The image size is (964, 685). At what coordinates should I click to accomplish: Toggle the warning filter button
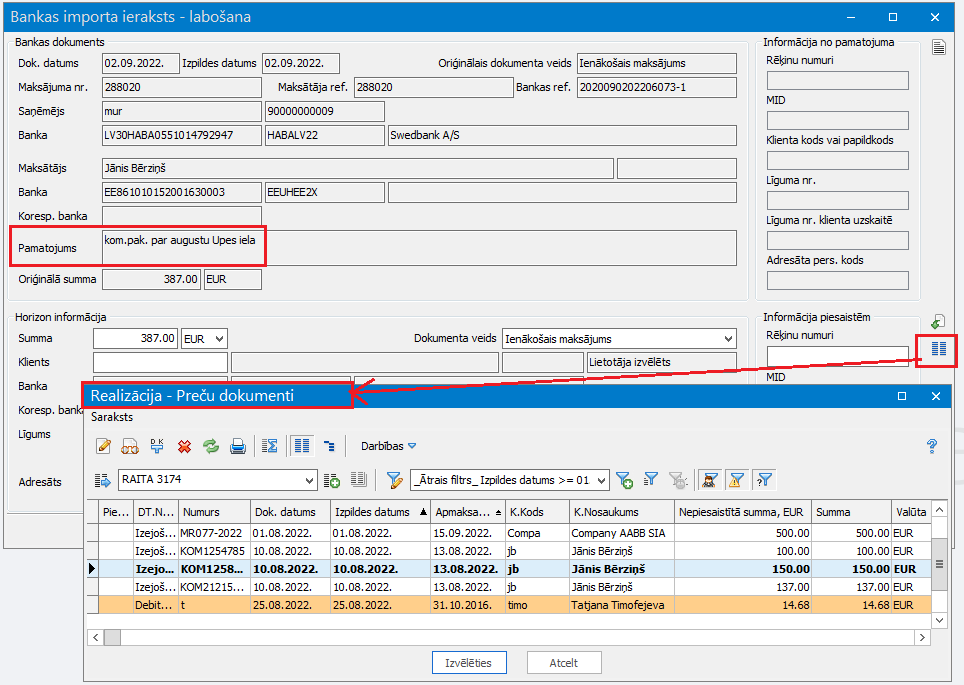pos(737,480)
